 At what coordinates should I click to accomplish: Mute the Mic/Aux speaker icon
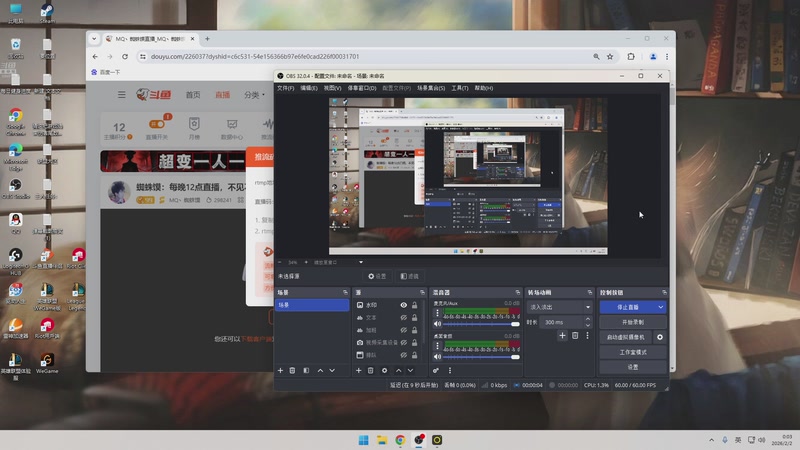coord(437,324)
